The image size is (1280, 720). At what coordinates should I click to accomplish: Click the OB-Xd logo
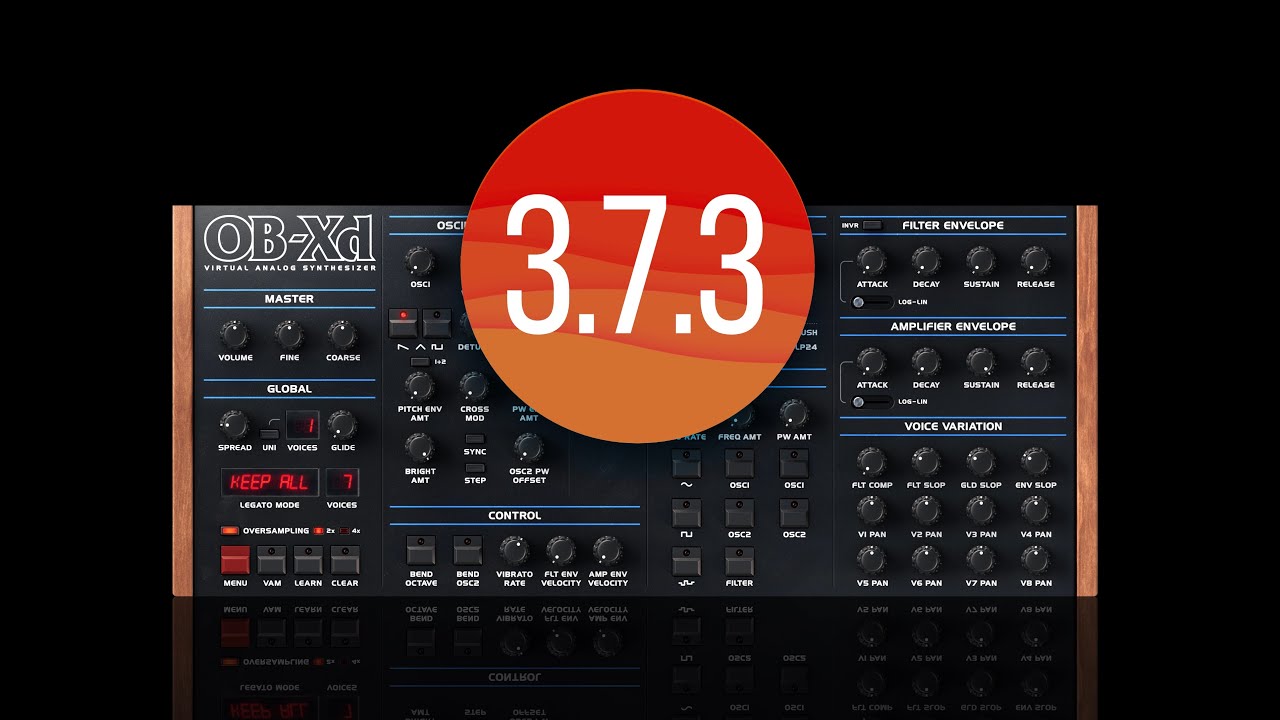pos(289,241)
